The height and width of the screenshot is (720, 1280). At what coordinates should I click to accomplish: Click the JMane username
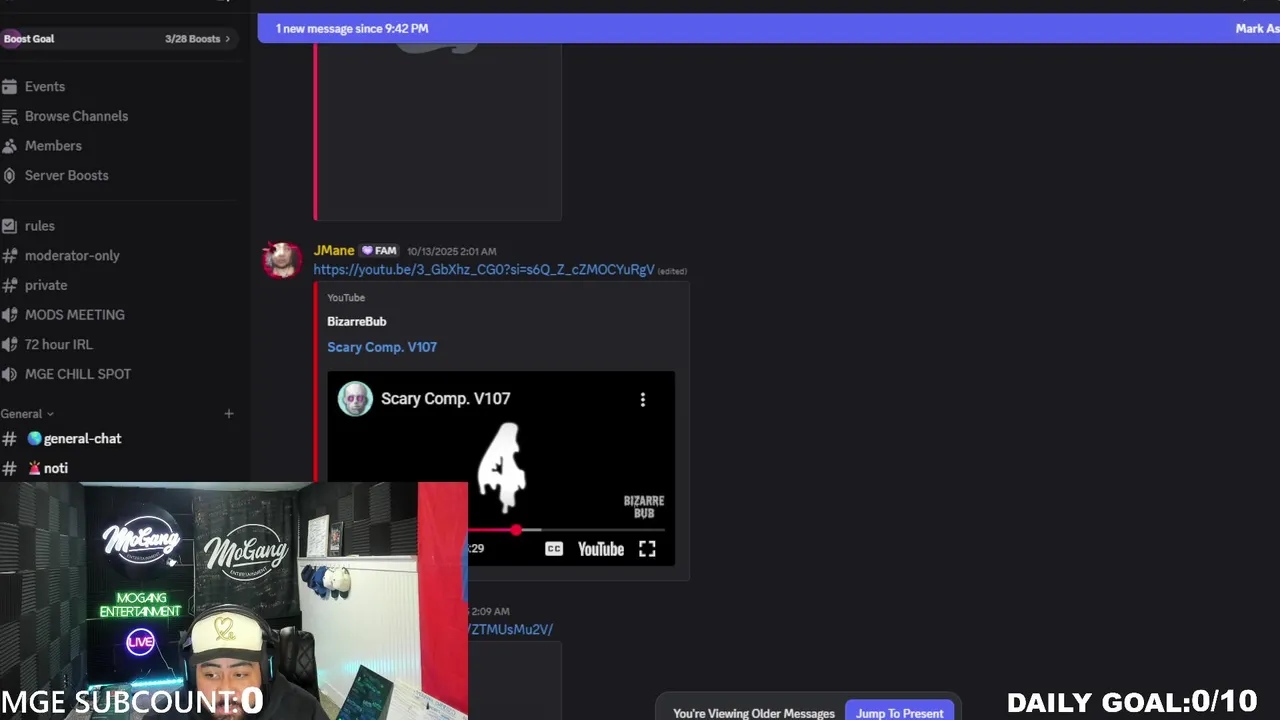coord(334,250)
